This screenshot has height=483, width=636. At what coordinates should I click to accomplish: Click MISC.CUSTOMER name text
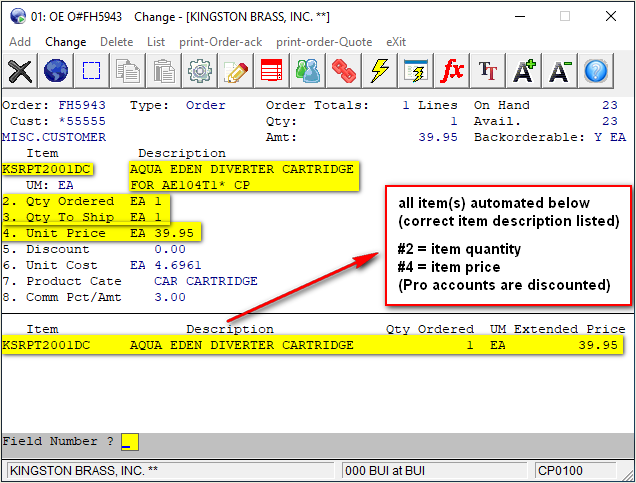(54, 137)
